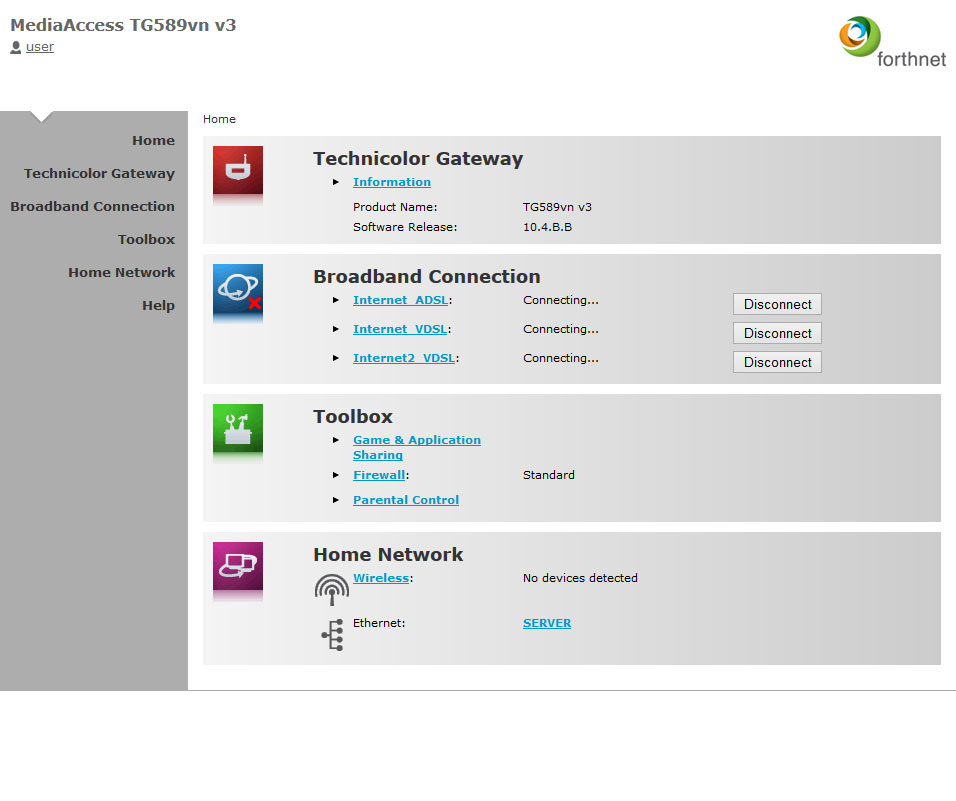The image size is (956, 801).
Task: Click the 'No devices detected' text
Action: point(580,578)
